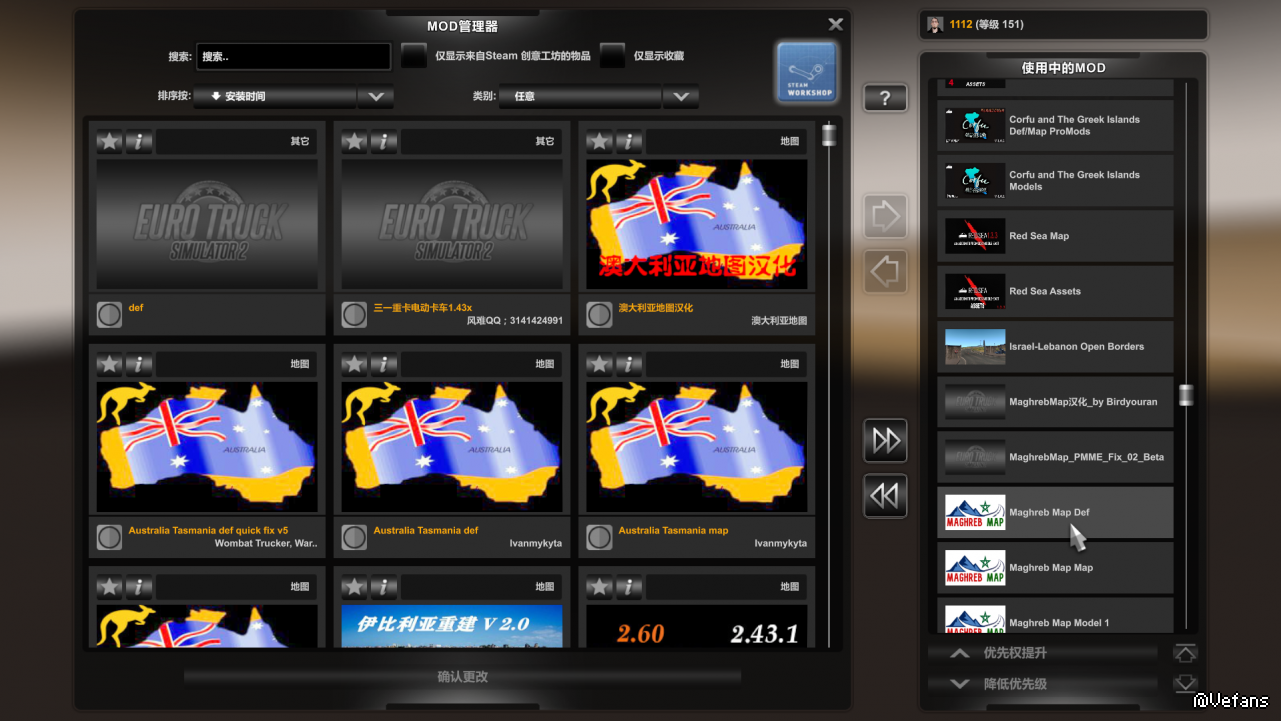
Task: Open info for Australia Tasmania def mod
Action: click(x=384, y=364)
